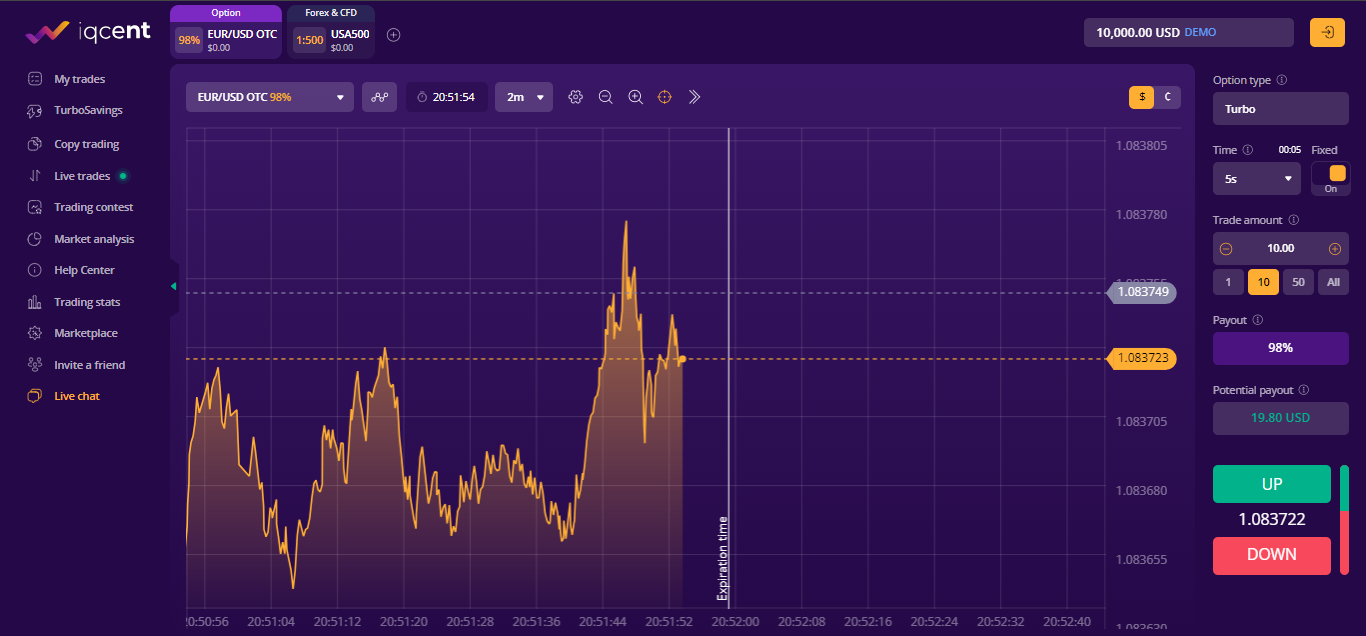1366x636 pixels.
Task: Click the Trading contest icon
Action: [x=35, y=207]
